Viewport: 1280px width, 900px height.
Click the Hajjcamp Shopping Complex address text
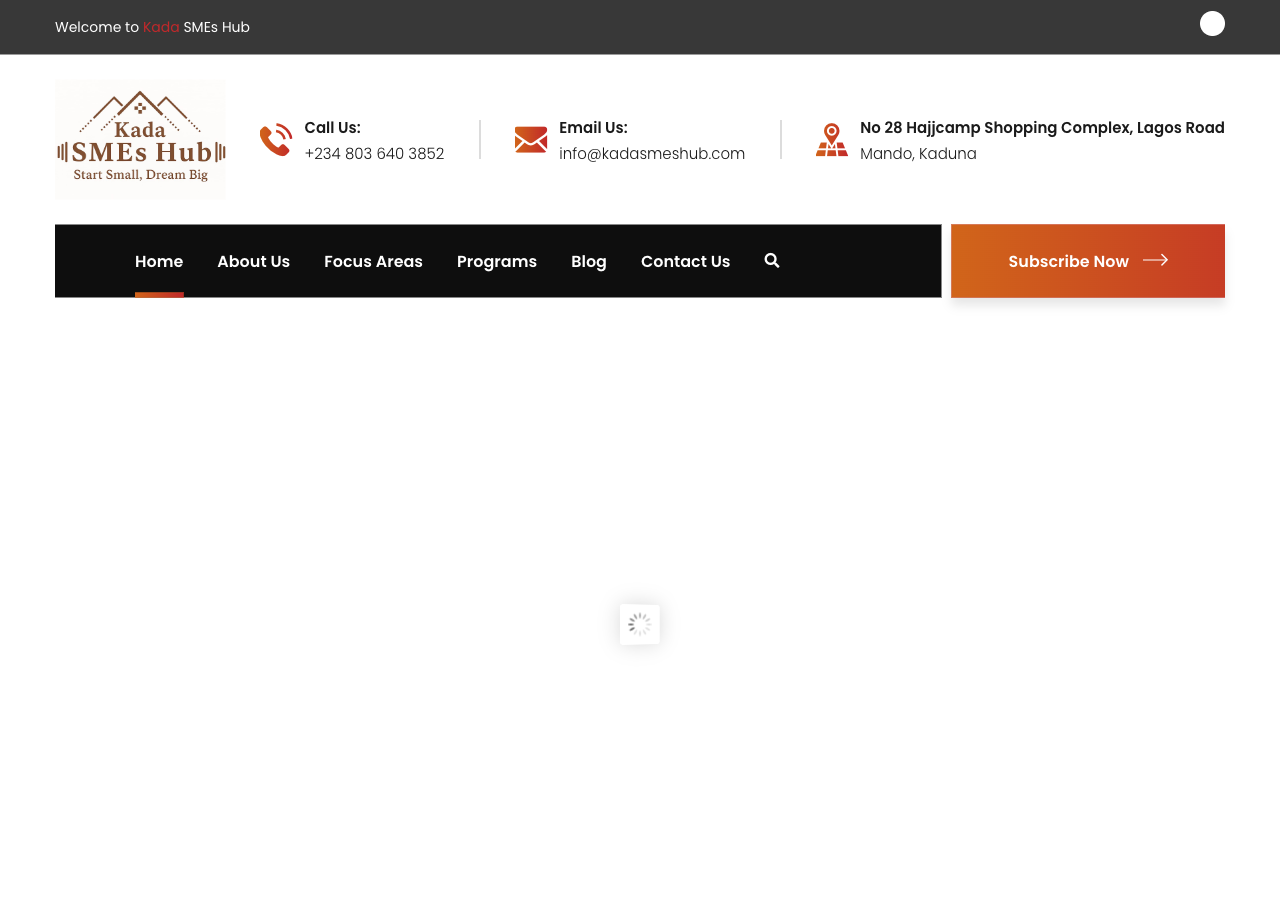(1042, 128)
